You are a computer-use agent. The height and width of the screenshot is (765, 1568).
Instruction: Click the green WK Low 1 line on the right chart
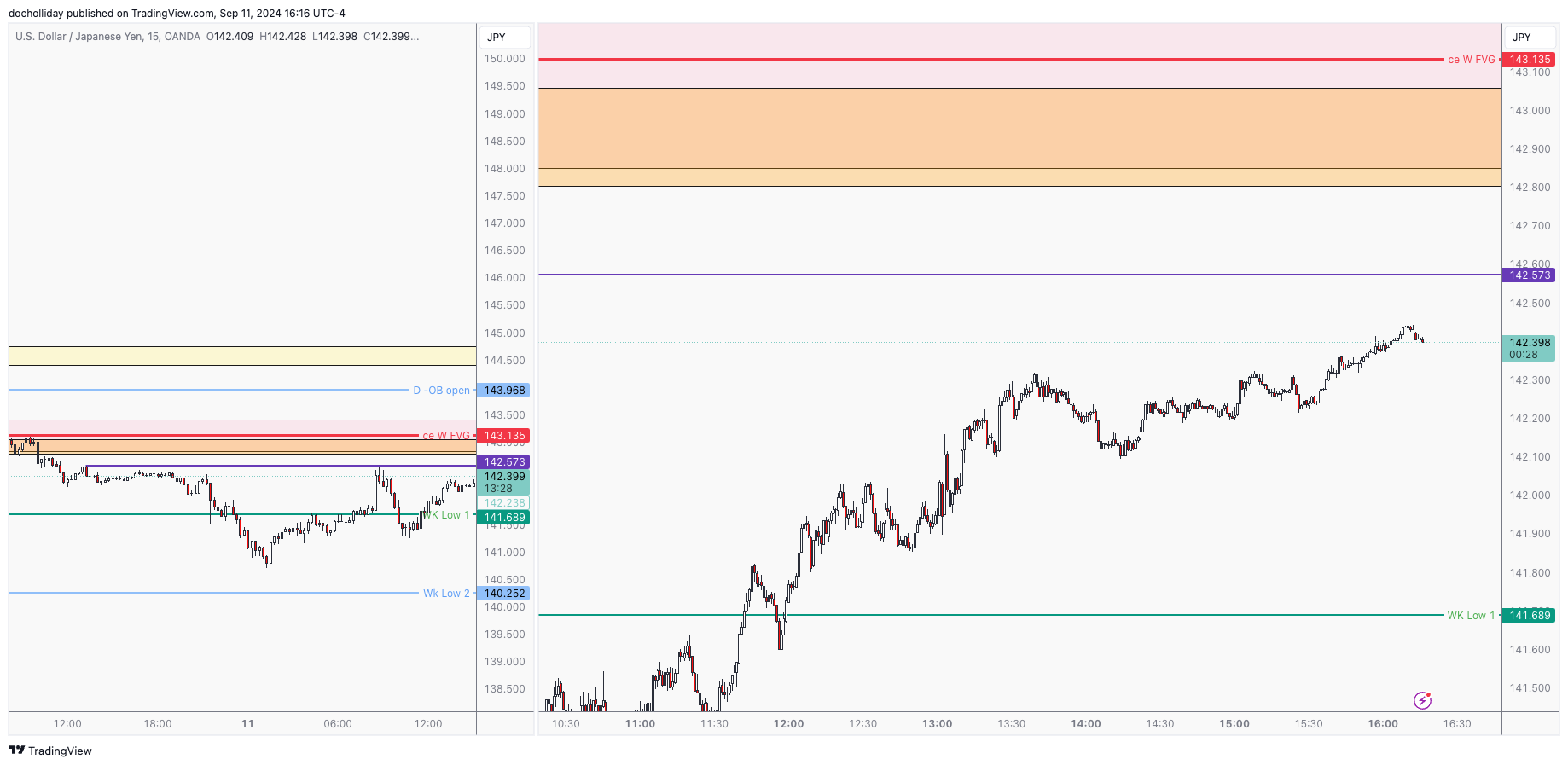990,615
